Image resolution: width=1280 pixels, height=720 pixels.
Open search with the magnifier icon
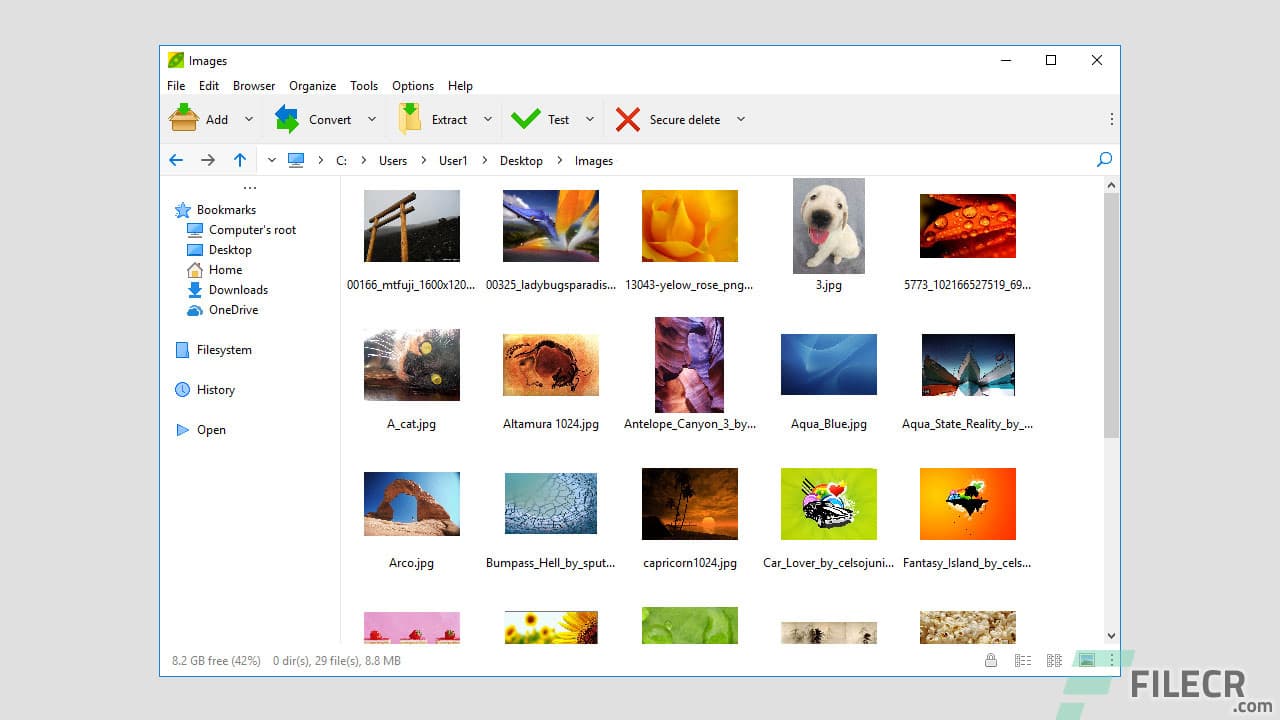click(1105, 159)
